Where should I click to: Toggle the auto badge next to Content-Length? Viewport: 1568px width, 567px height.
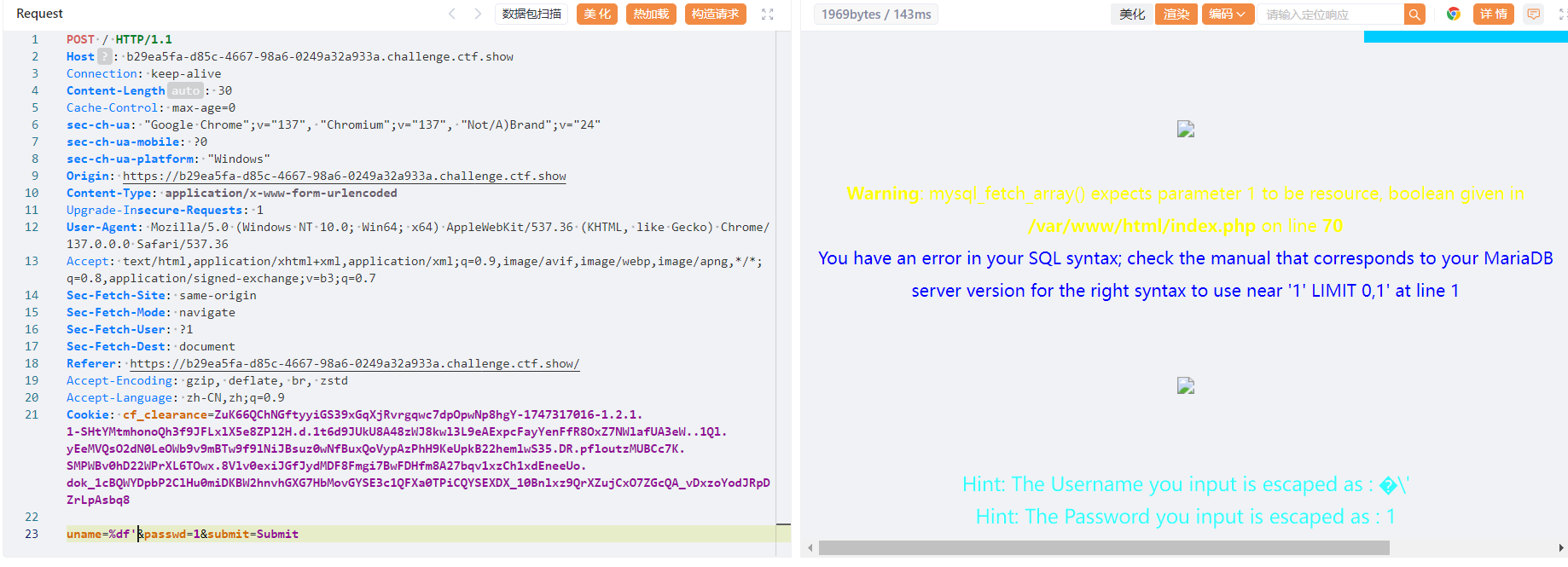[x=185, y=90]
